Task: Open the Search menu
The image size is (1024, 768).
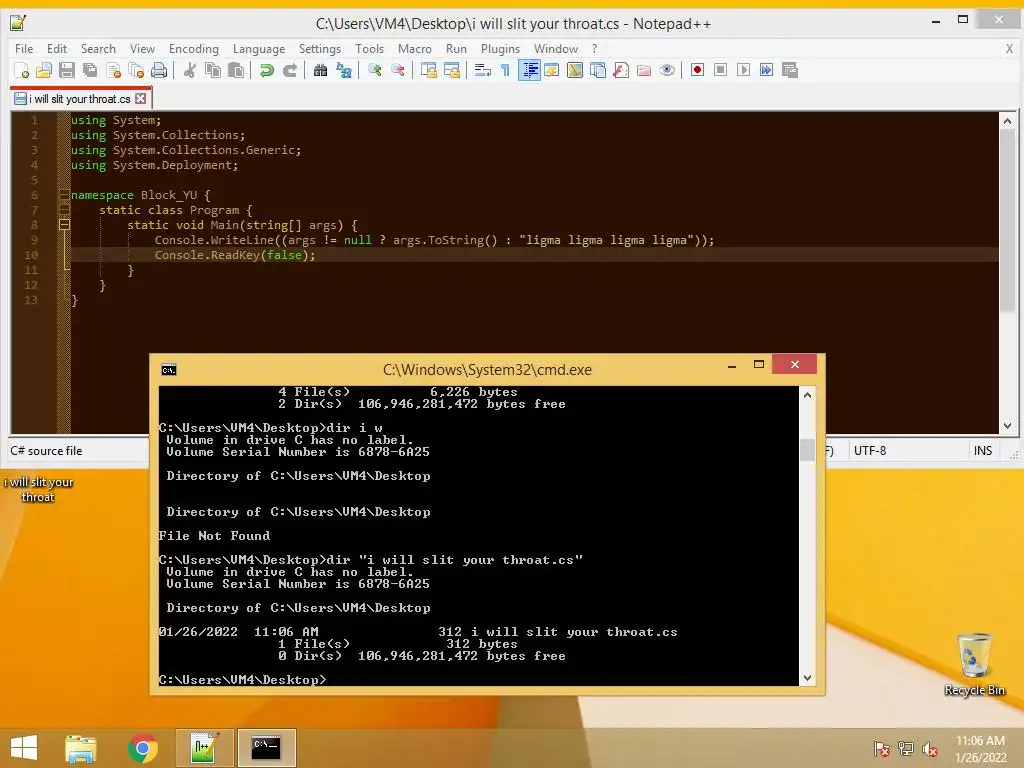Action: [x=98, y=49]
